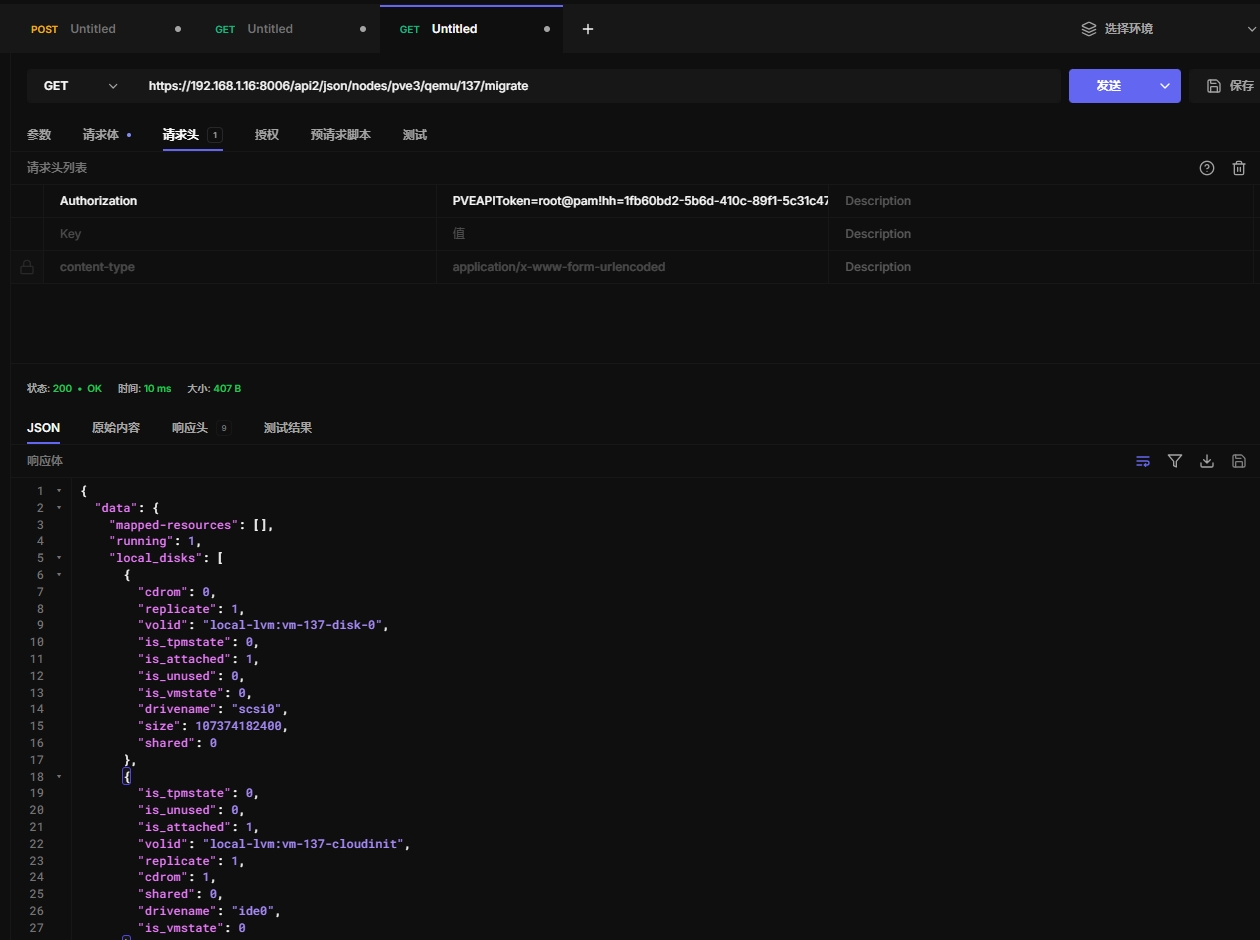Switch to the POST Untitled tab
The width and height of the screenshot is (1260, 940).
90,29
